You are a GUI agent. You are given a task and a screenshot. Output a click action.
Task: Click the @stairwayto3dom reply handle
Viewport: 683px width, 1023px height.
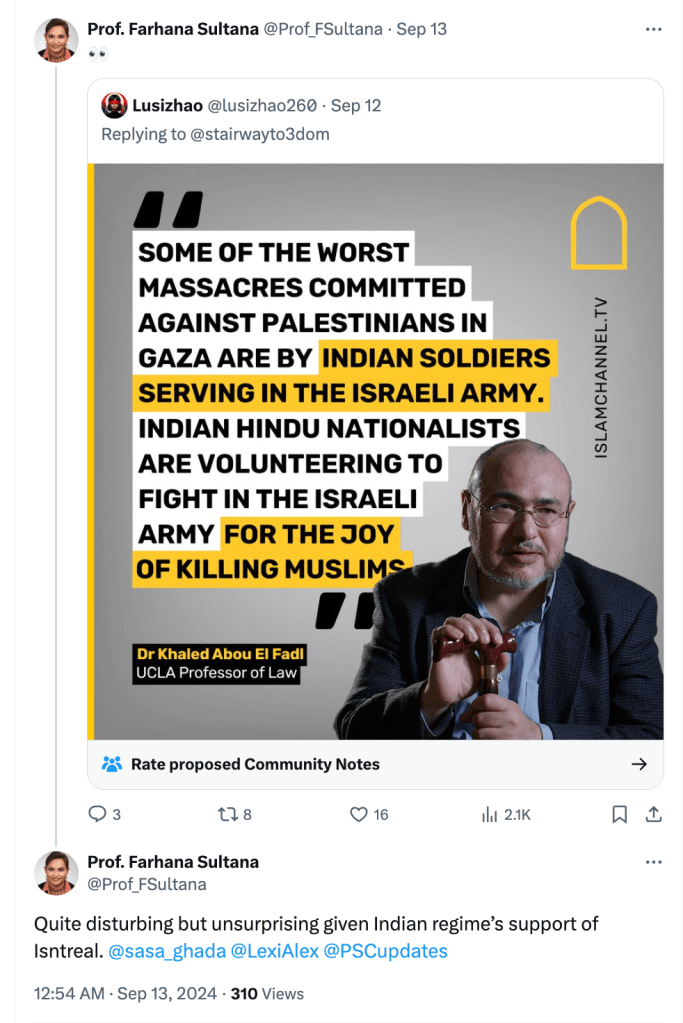(x=264, y=133)
